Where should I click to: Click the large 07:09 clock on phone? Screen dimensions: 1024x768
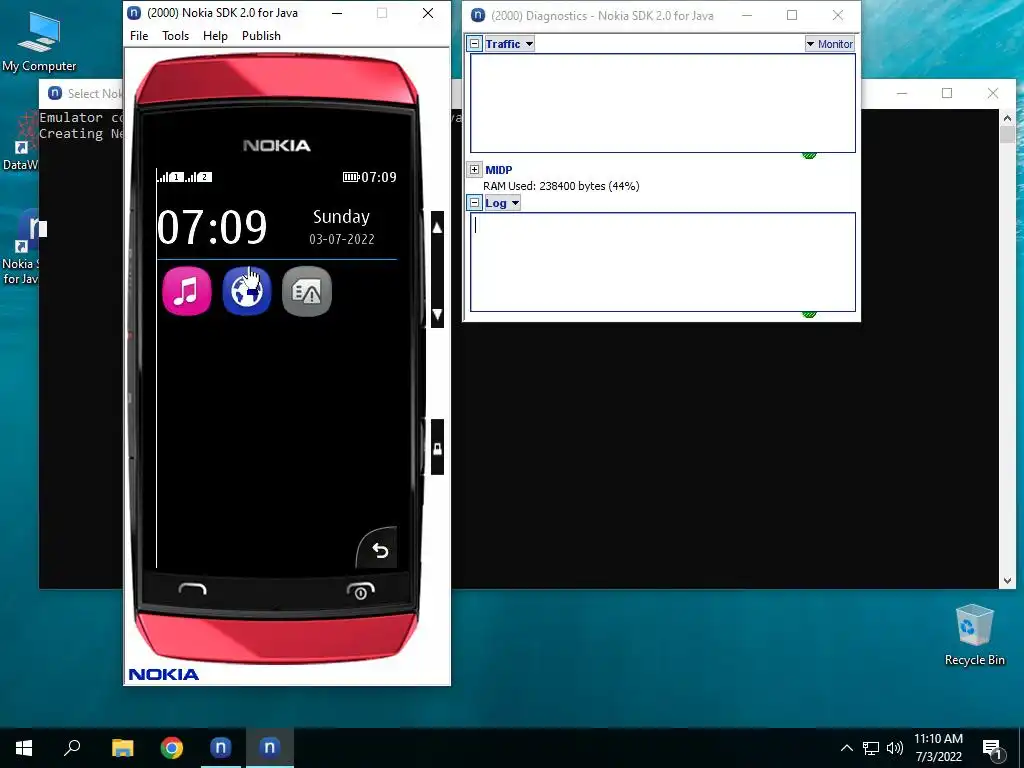(212, 227)
